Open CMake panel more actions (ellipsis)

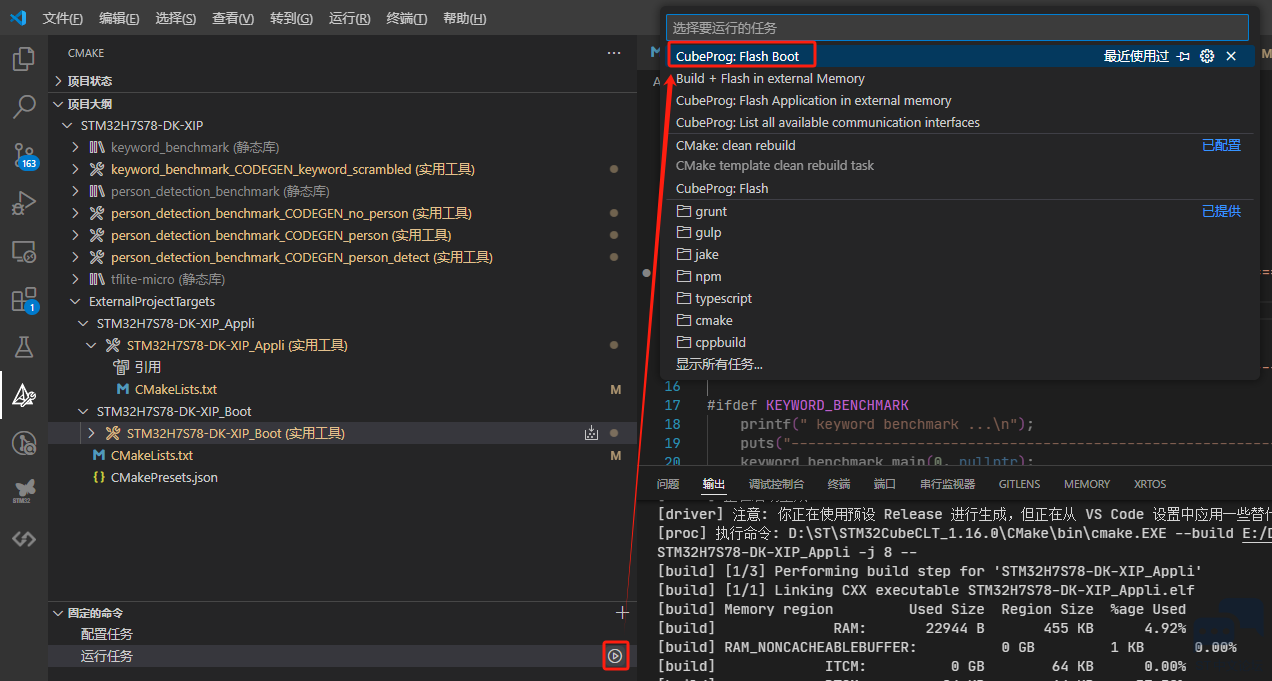[614, 53]
